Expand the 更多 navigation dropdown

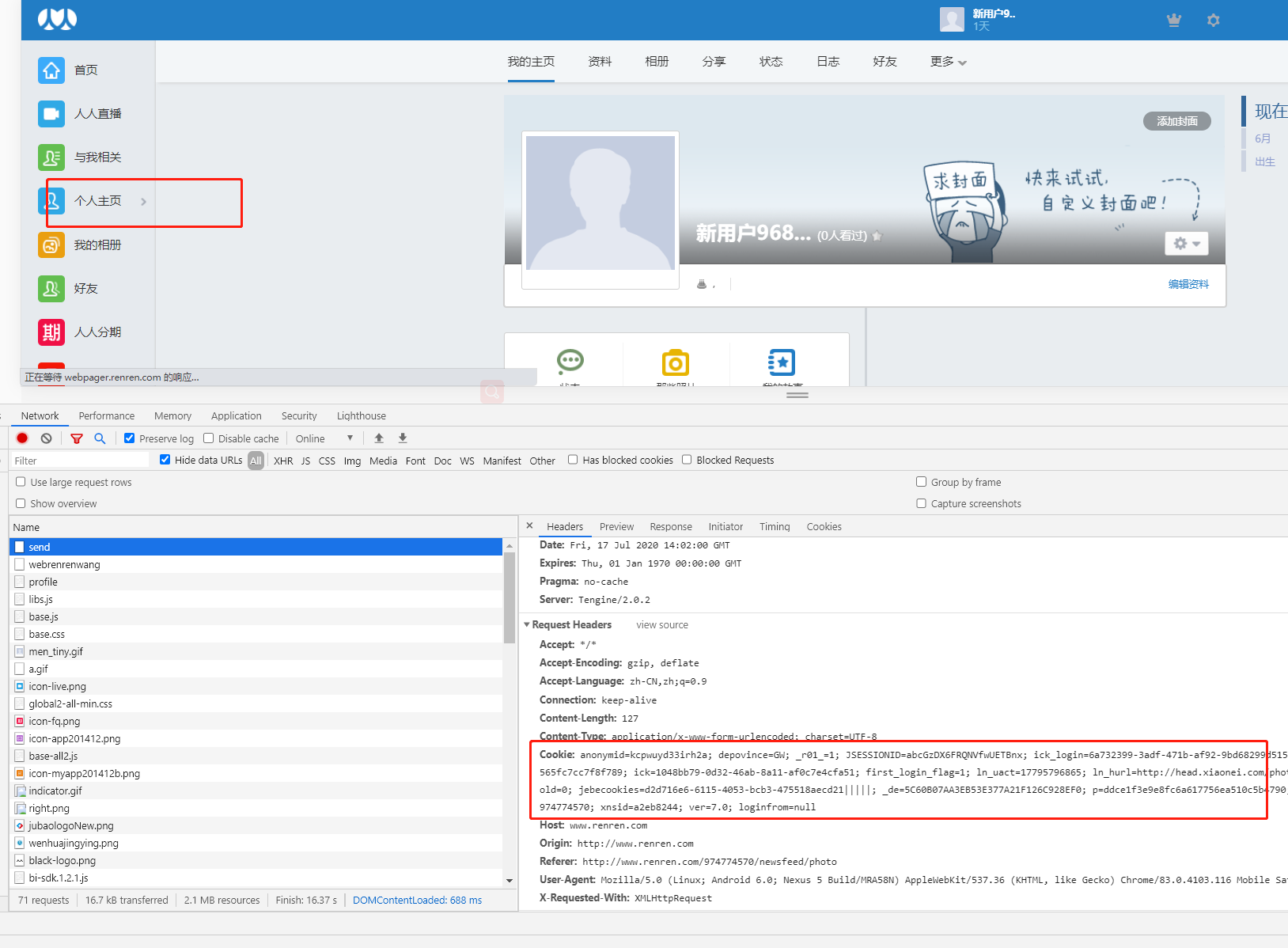(x=948, y=62)
